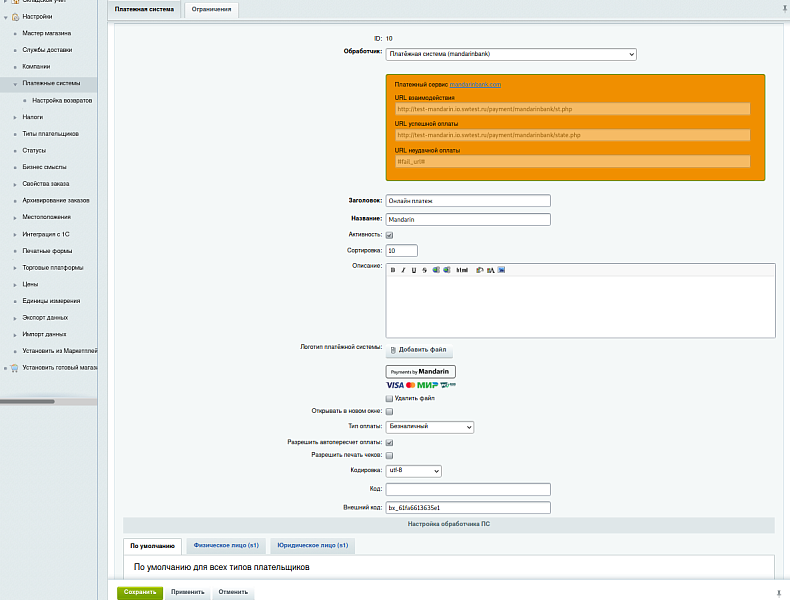This screenshot has height=600, width=790.
Task: Check the Удалить файл checkbox
Action: [x=390, y=398]
